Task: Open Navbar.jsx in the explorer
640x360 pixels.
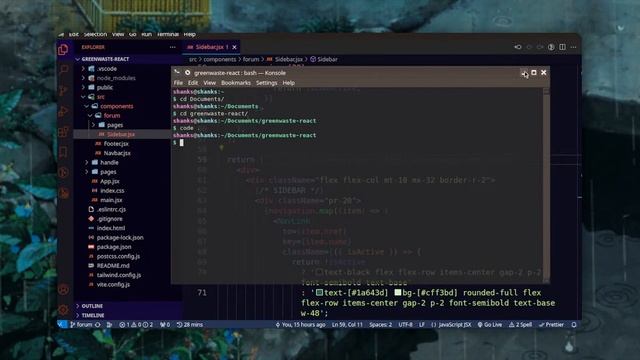Action: pos(117,153)
